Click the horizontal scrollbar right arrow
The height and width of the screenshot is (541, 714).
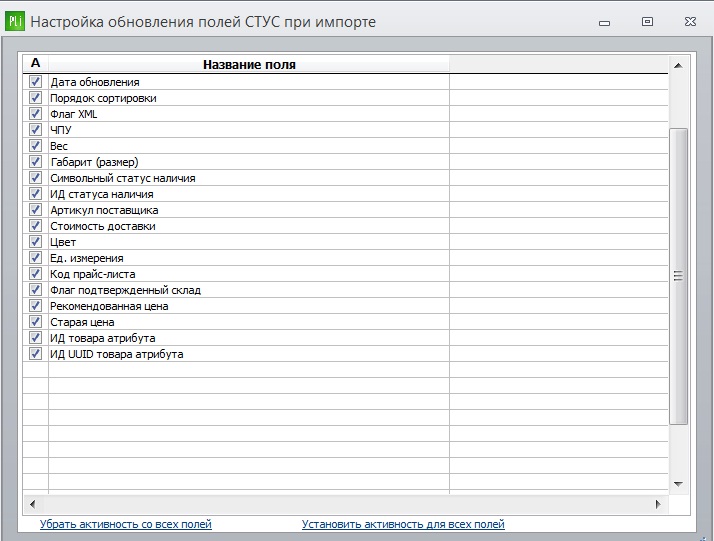(x=658, y=504)
